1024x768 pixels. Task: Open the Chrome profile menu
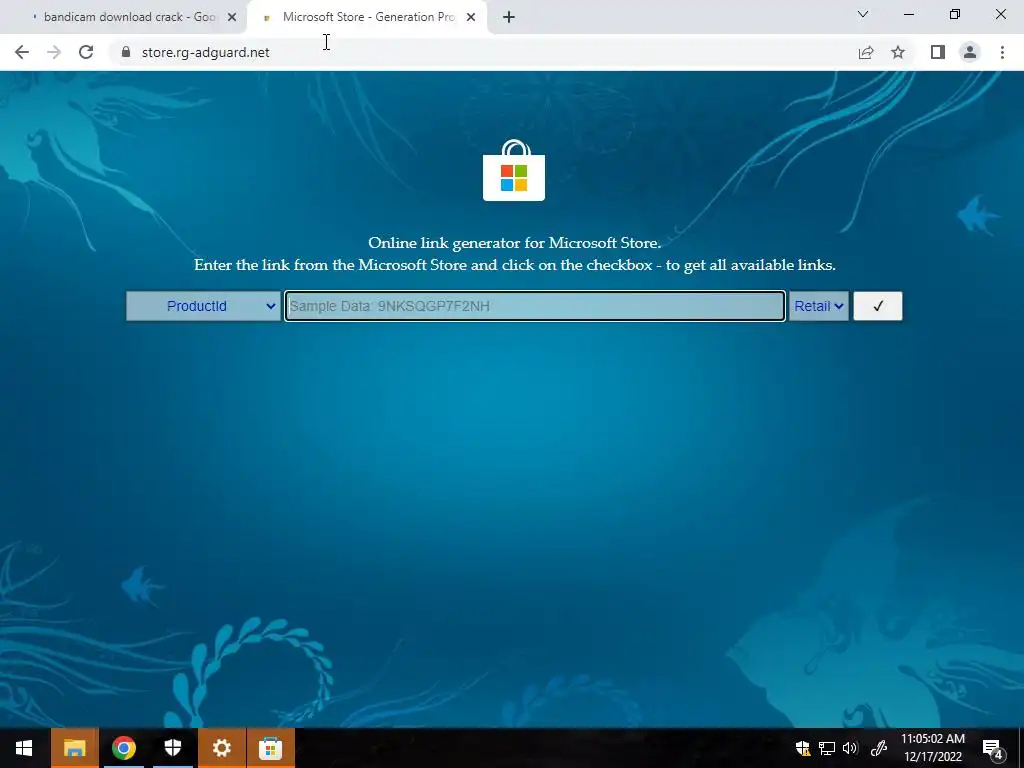click(970, 52)
